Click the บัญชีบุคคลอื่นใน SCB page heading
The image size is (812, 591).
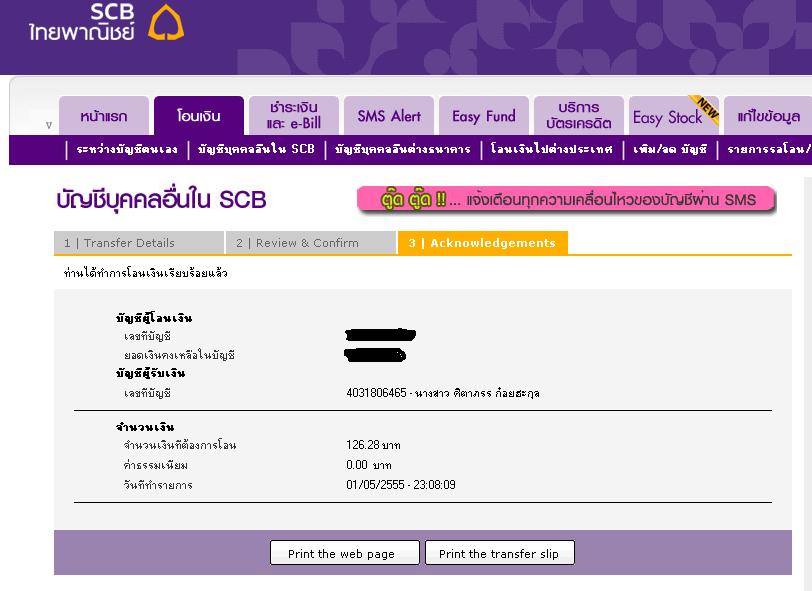(x=161, y=200)
